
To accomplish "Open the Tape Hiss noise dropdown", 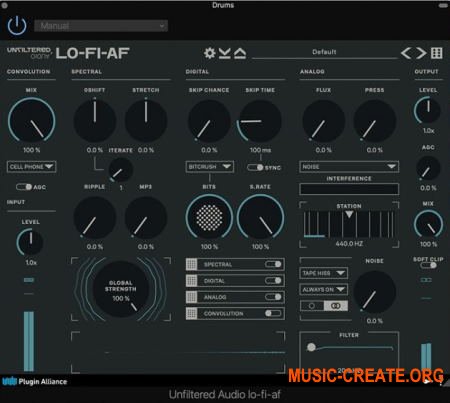I will 324,273.
